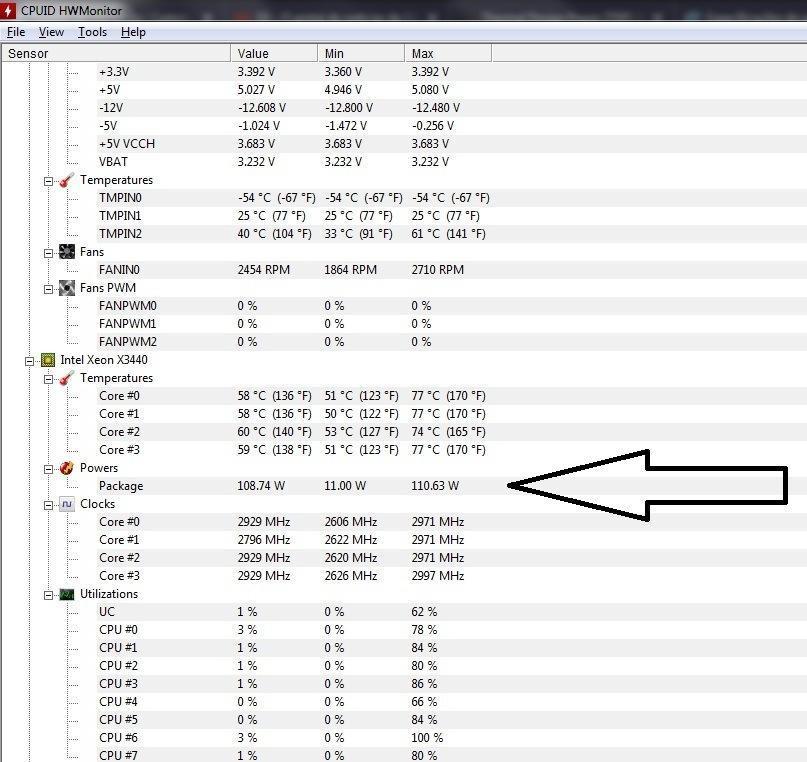Click the -12.608 V value
Screen dimensions: 807x762
[x=261, y=108]
